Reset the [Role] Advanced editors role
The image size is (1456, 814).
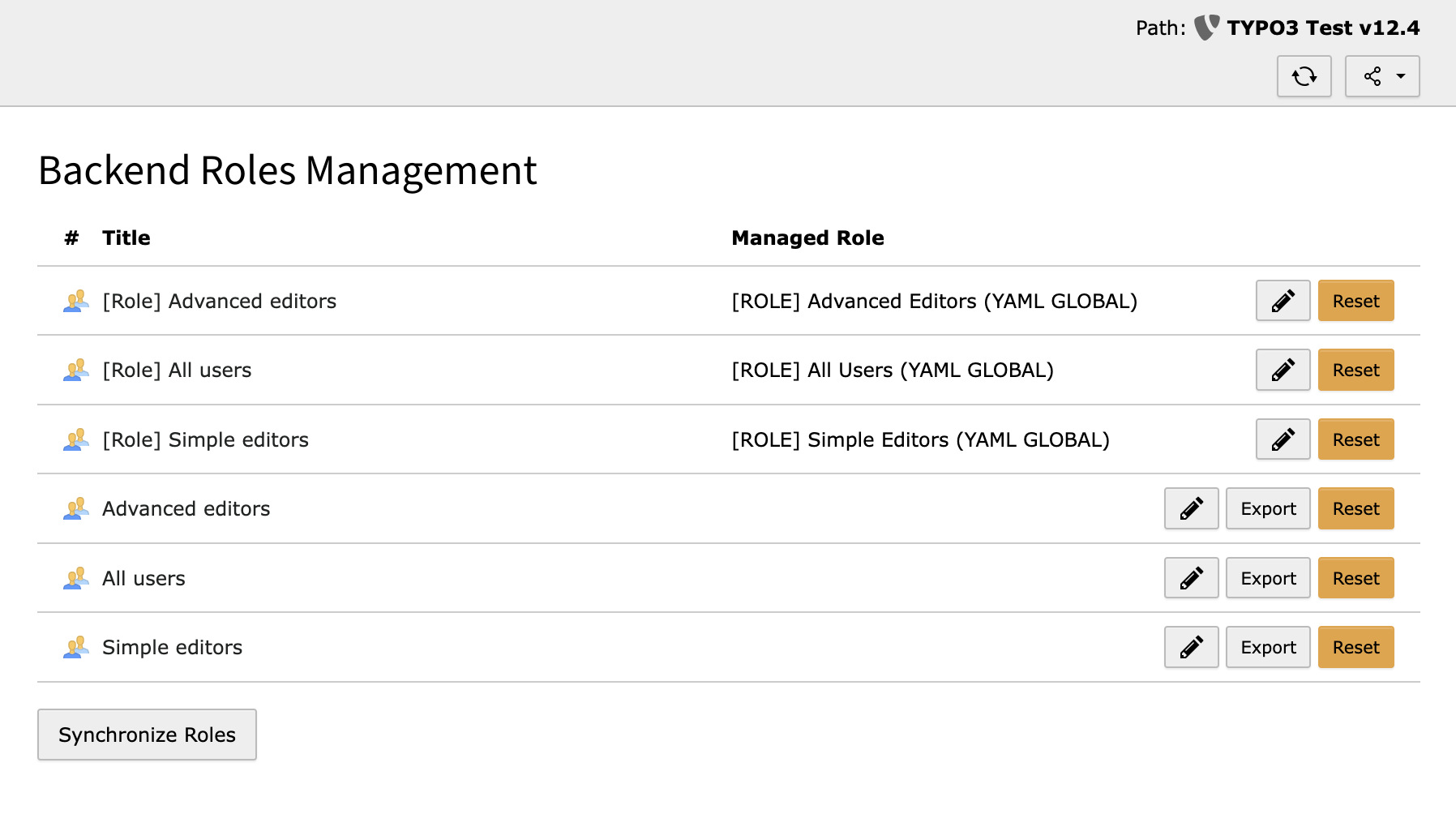pos(1355,301)
